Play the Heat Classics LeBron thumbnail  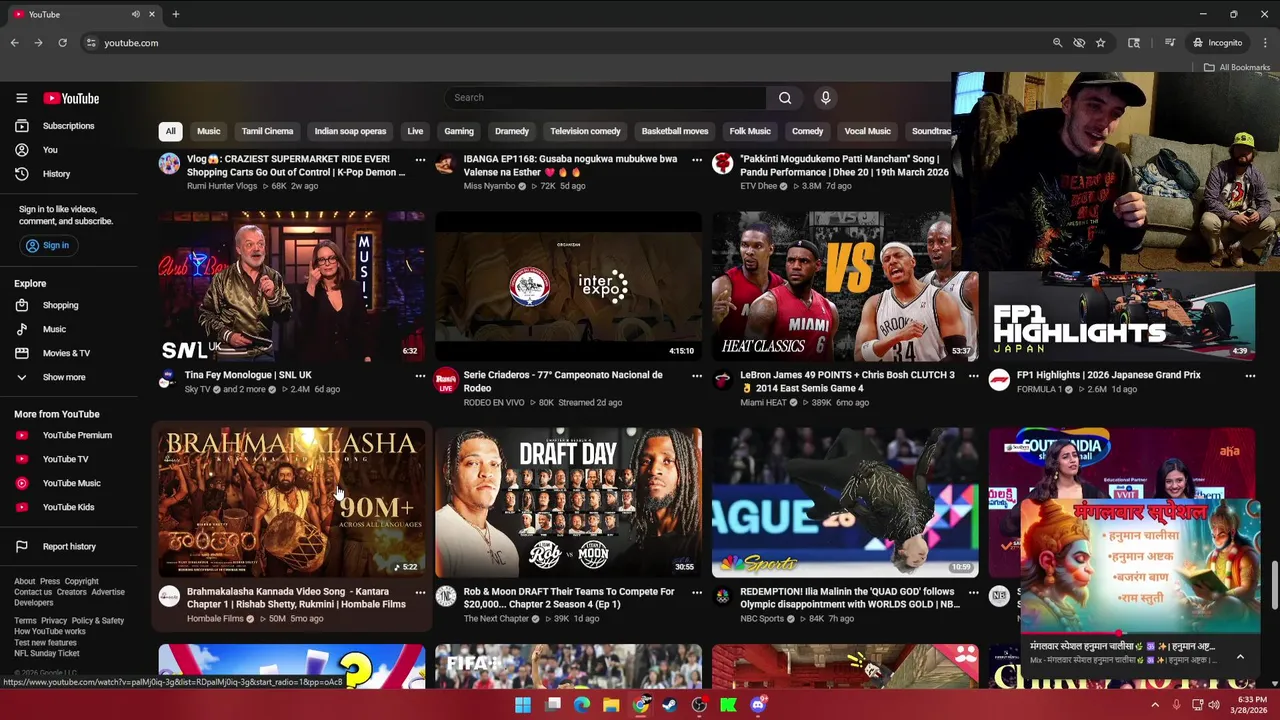(x=845, y=286)
